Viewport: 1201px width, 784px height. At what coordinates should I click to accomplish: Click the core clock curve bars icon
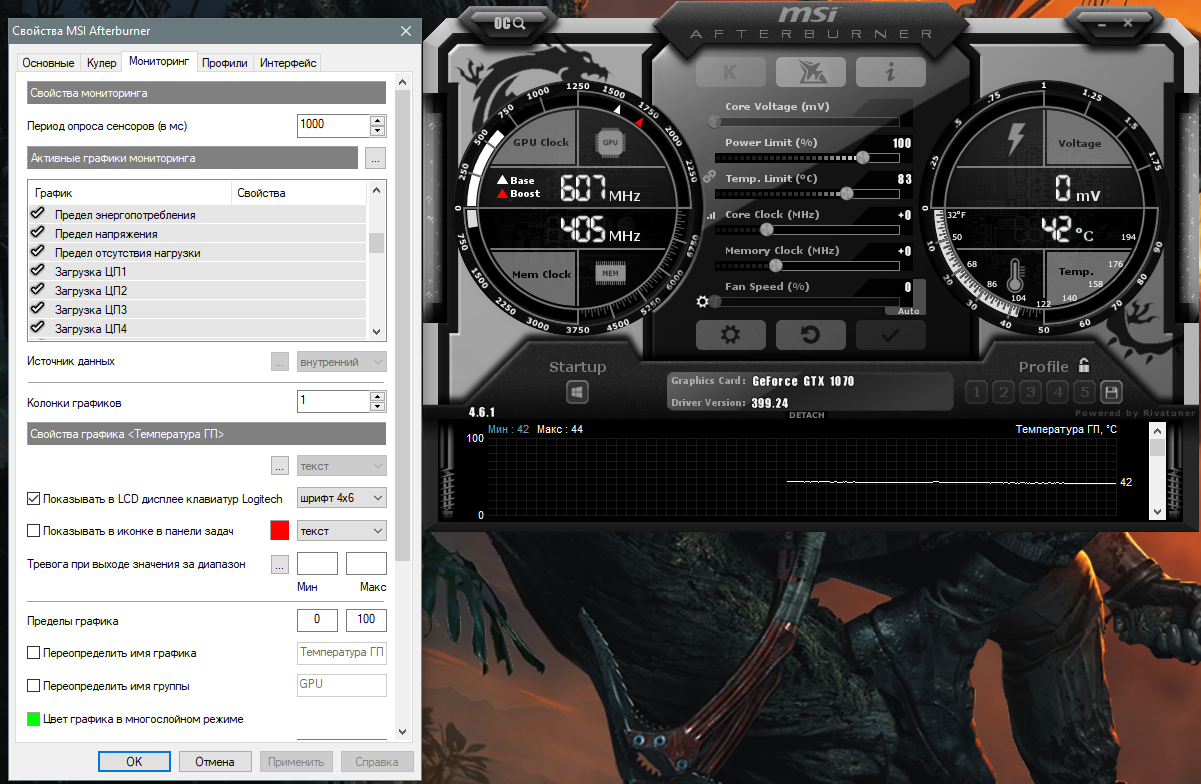711,215
